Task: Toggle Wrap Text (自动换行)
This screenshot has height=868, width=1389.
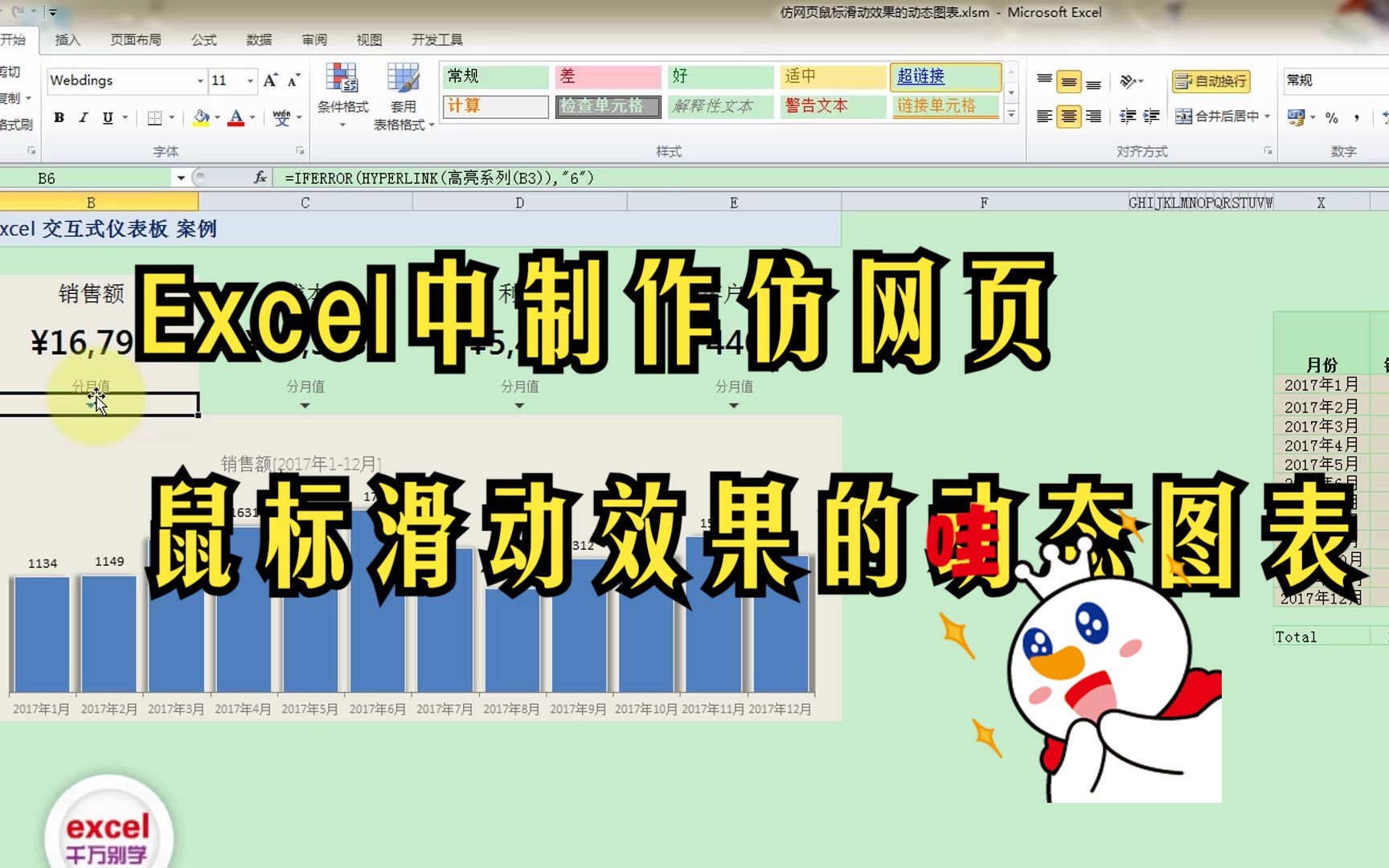Action: (1211, 80)
